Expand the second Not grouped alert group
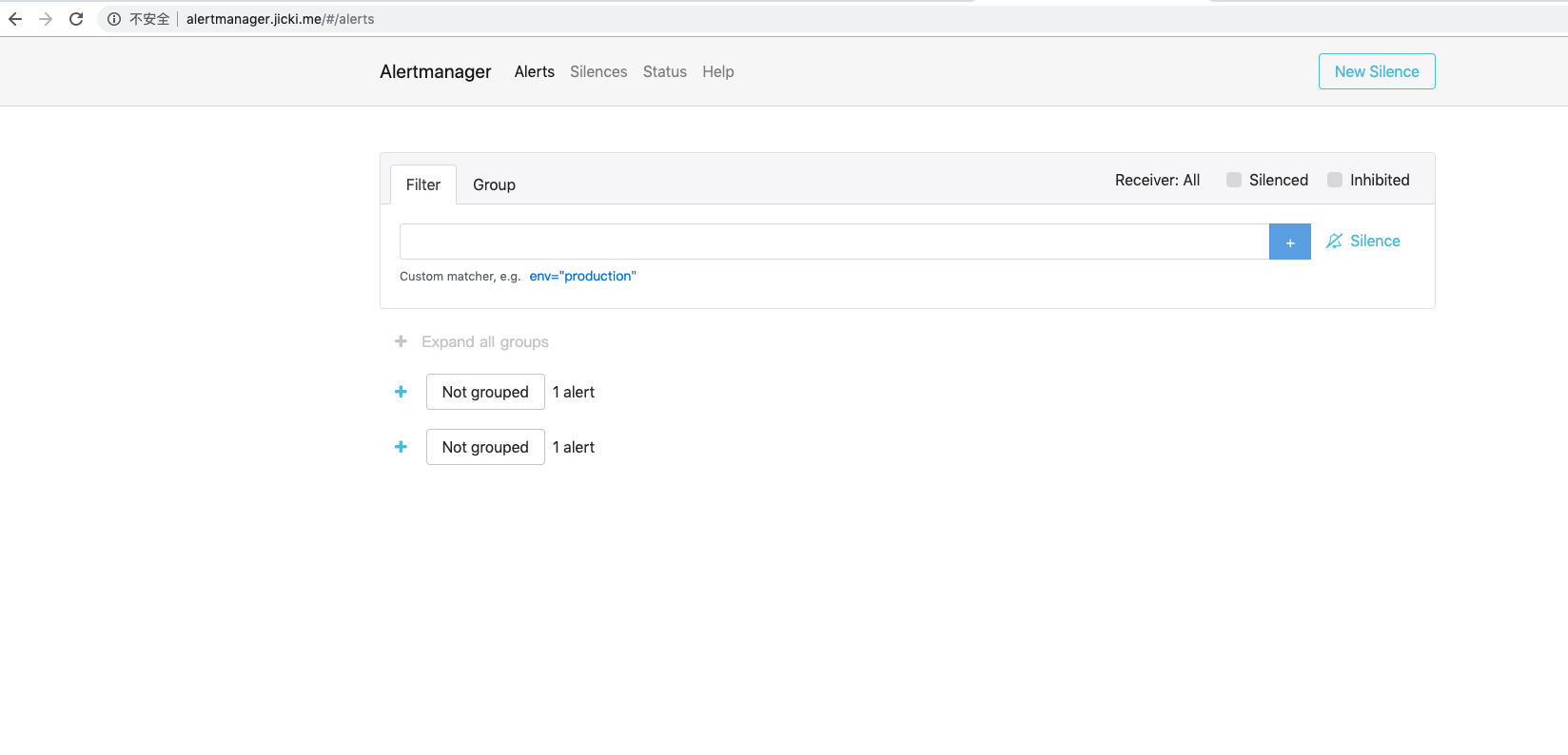The width and height of the screenshot is (1568, 755). [401, 447]
